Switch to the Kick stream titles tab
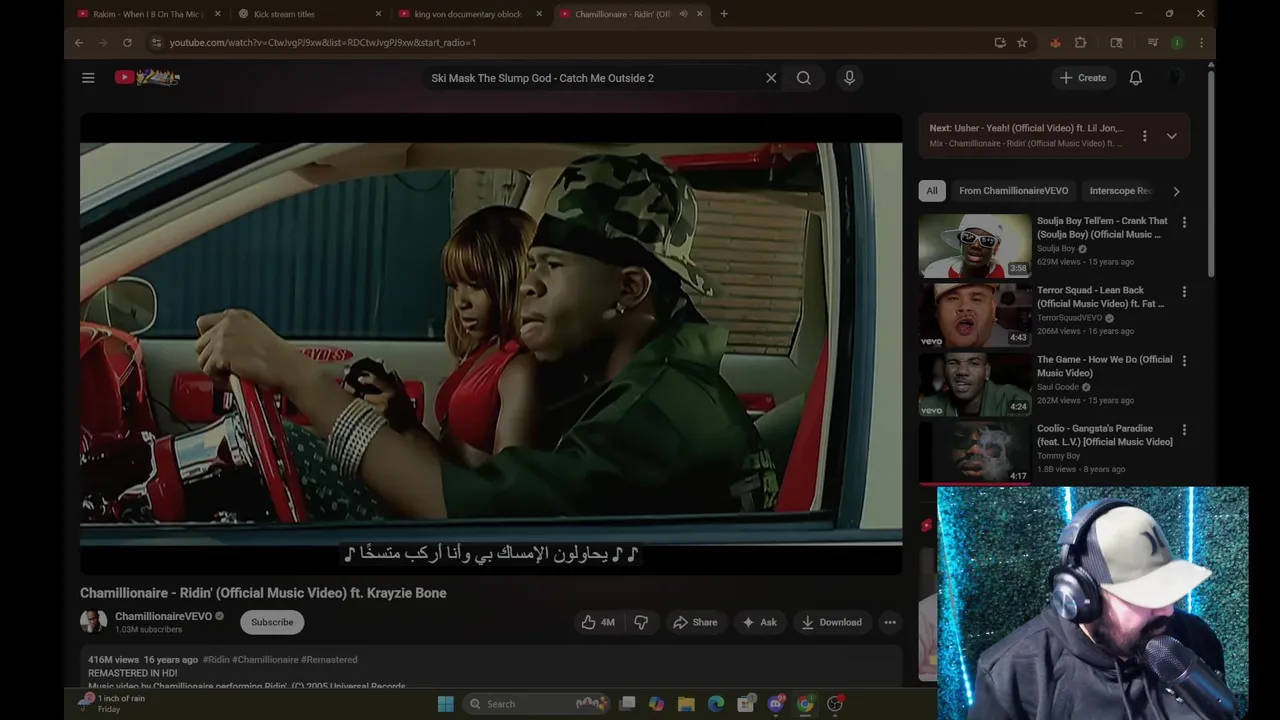 tap(310, 14)
